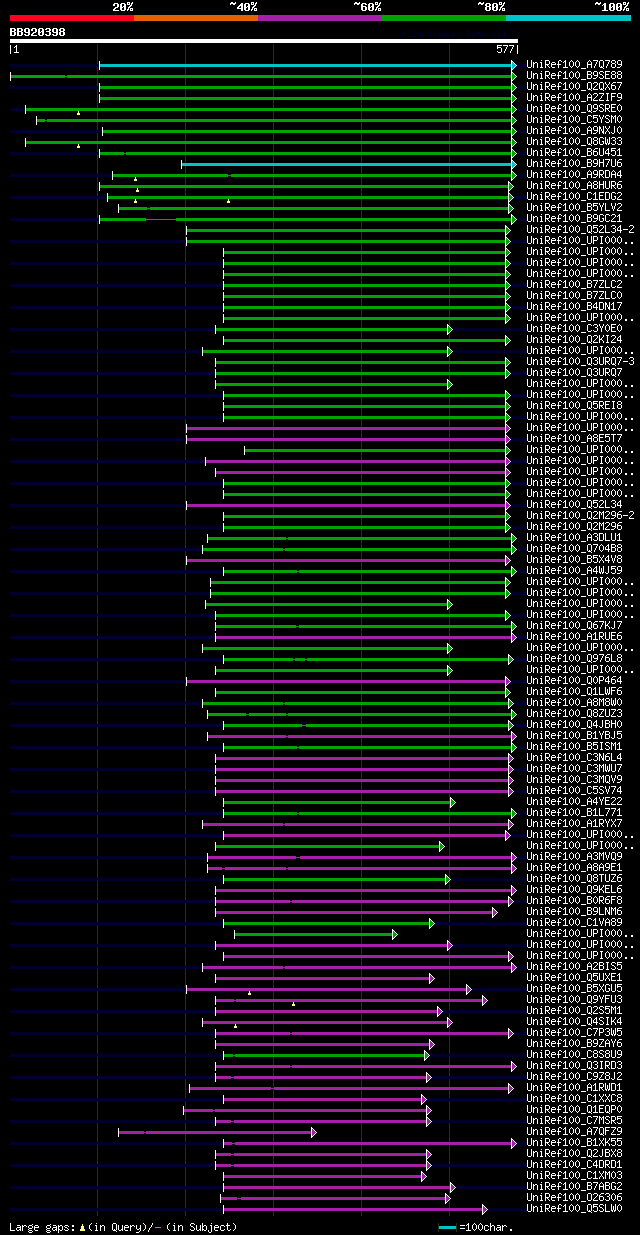Open hit UniRef100_C1EDG2
The width and height of the screenshot is (640, 1235).
click(574, 197)
